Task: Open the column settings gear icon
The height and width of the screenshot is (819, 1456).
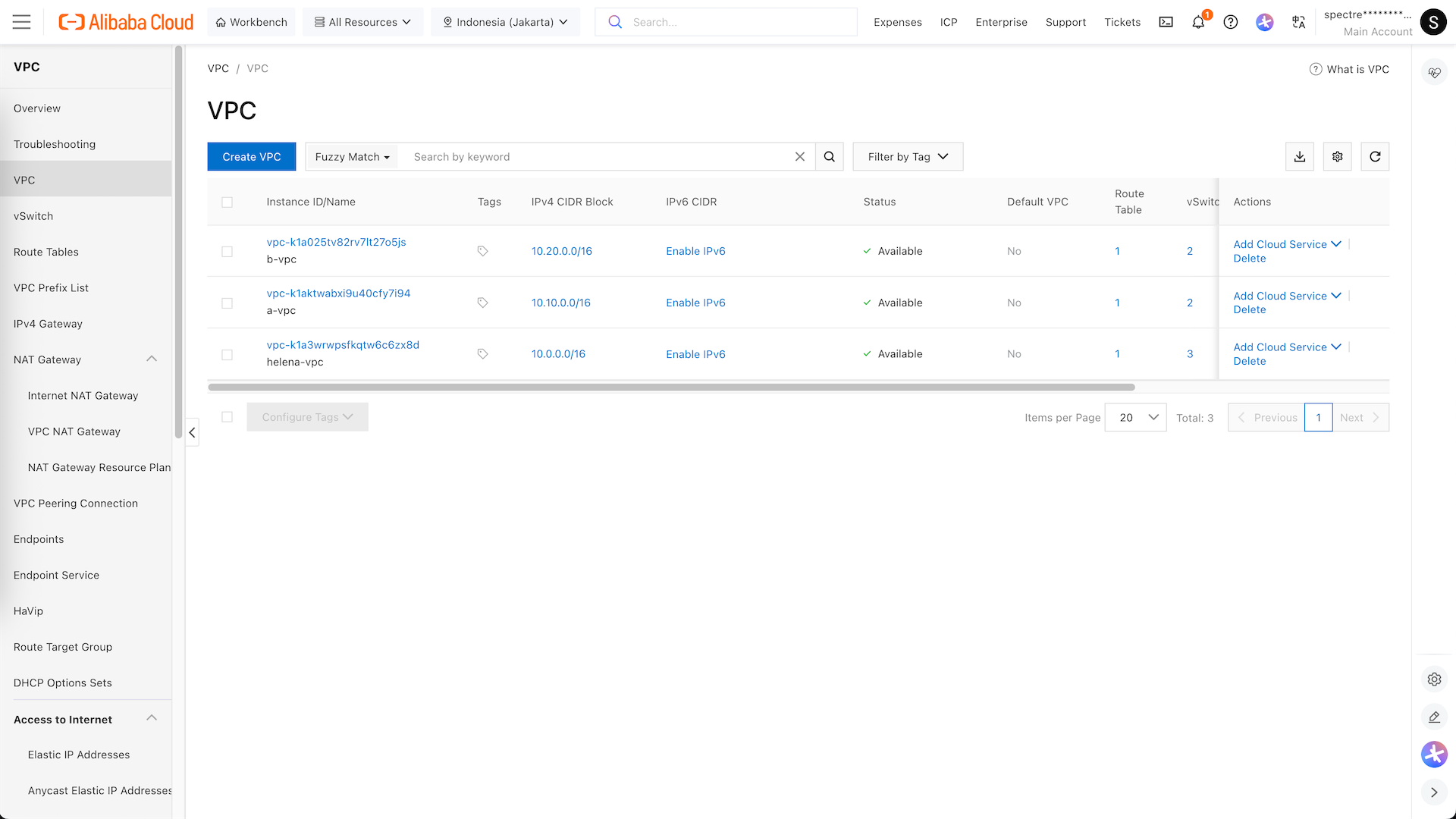Action: click(1337, 157)
